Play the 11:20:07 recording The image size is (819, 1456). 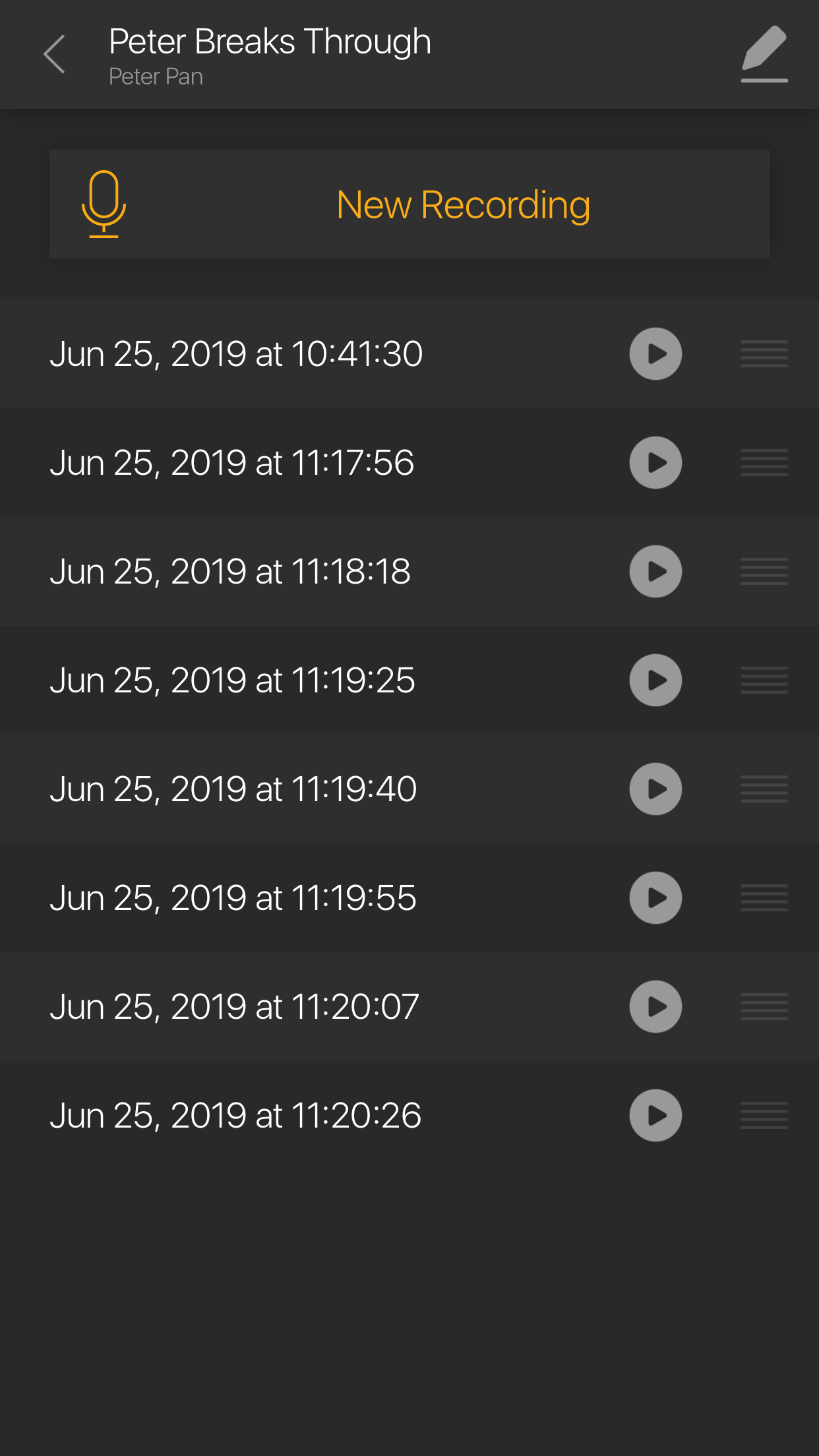[x=655, y=1007]
